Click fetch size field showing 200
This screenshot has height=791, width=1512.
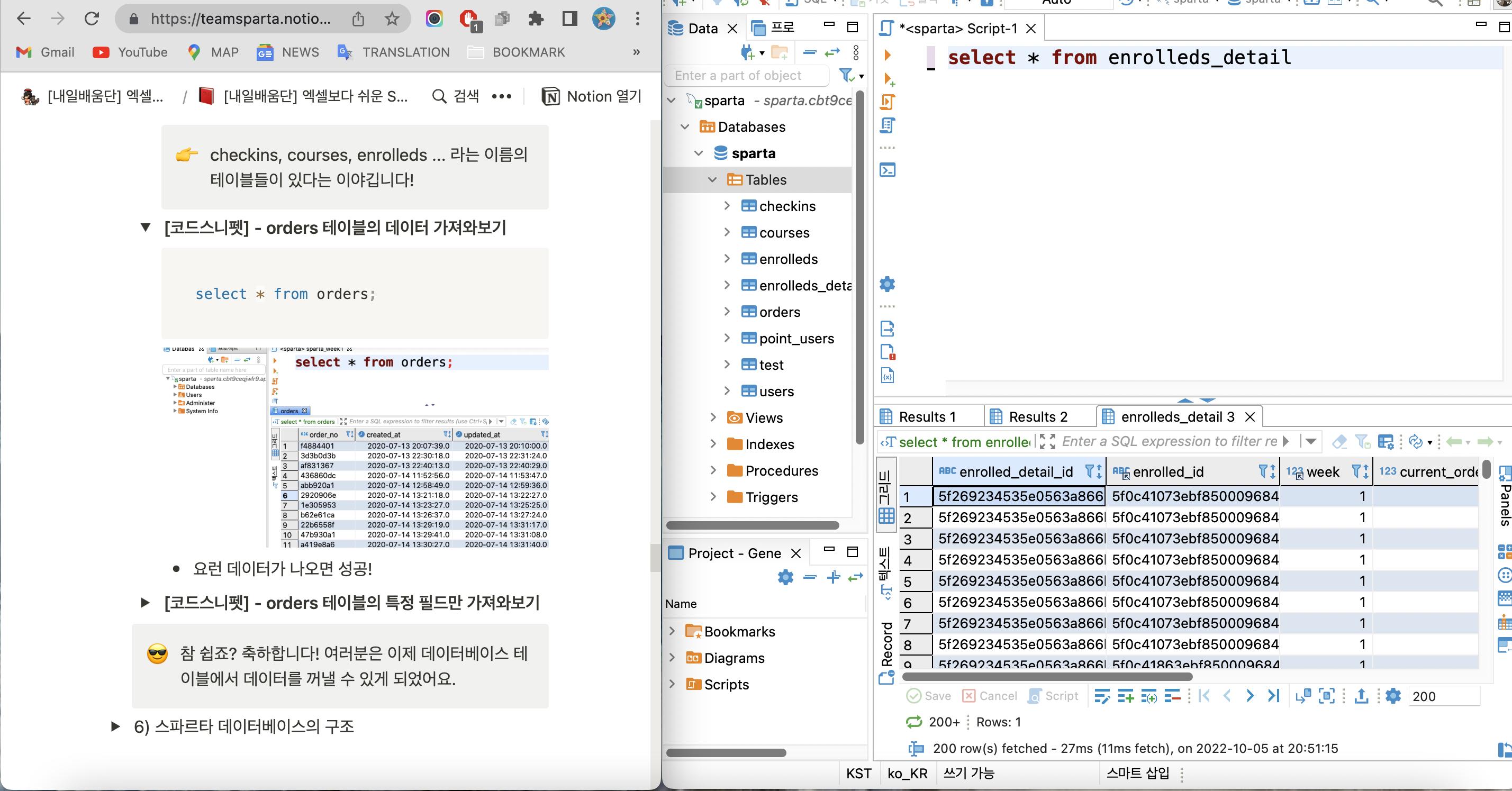coord(1444,696)
